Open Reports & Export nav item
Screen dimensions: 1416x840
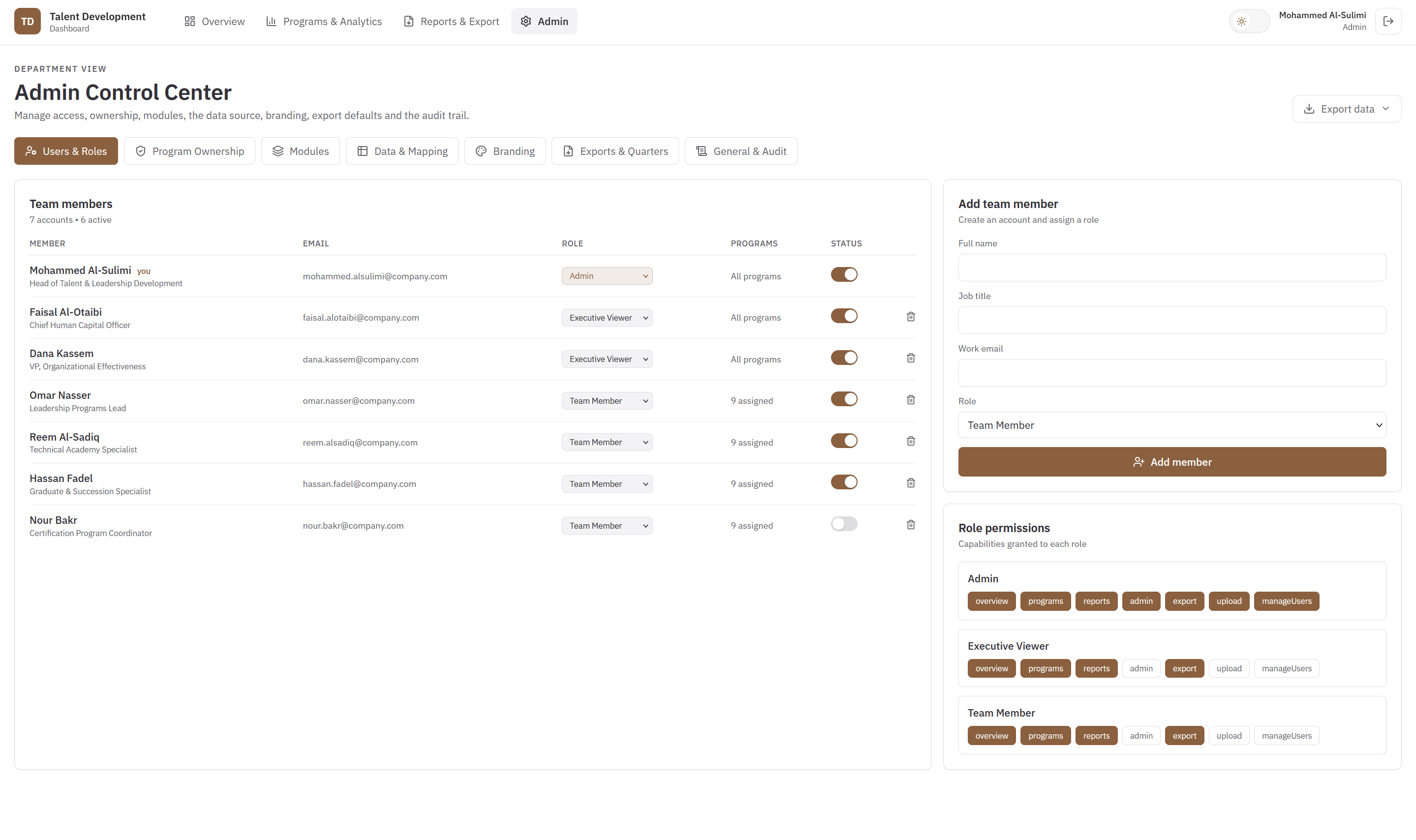click(x=451, y=21)
